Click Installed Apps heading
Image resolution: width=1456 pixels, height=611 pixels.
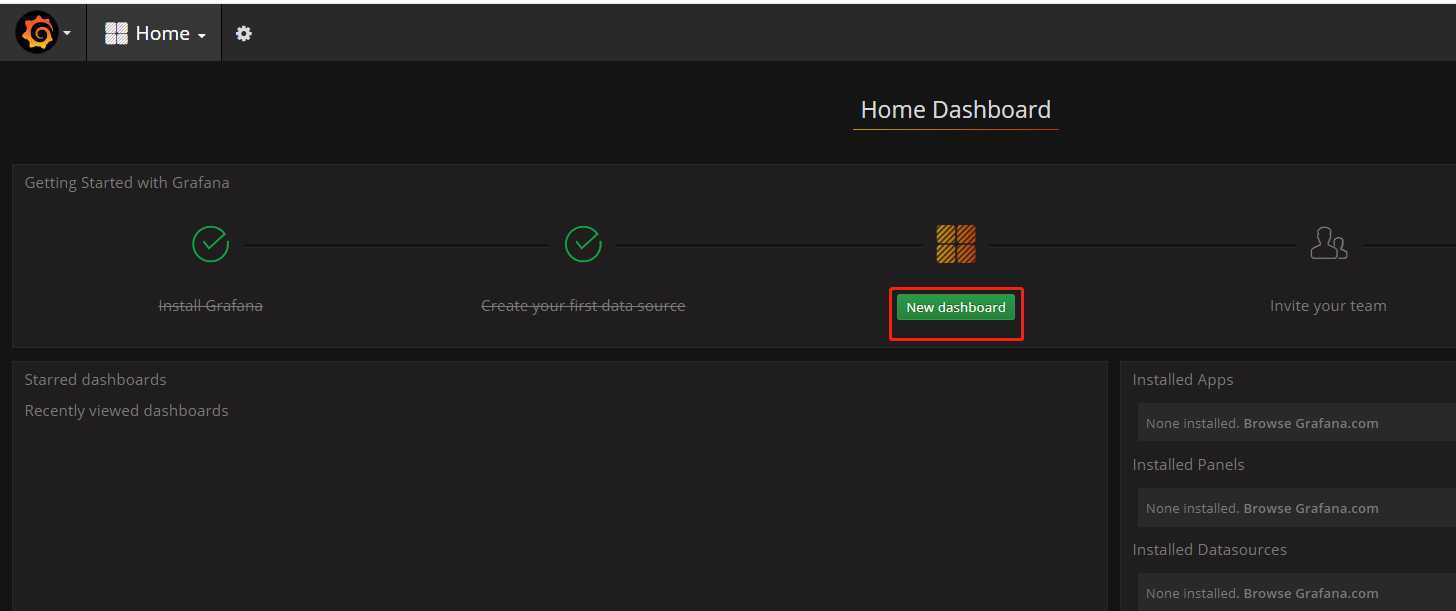point(1183,380)
